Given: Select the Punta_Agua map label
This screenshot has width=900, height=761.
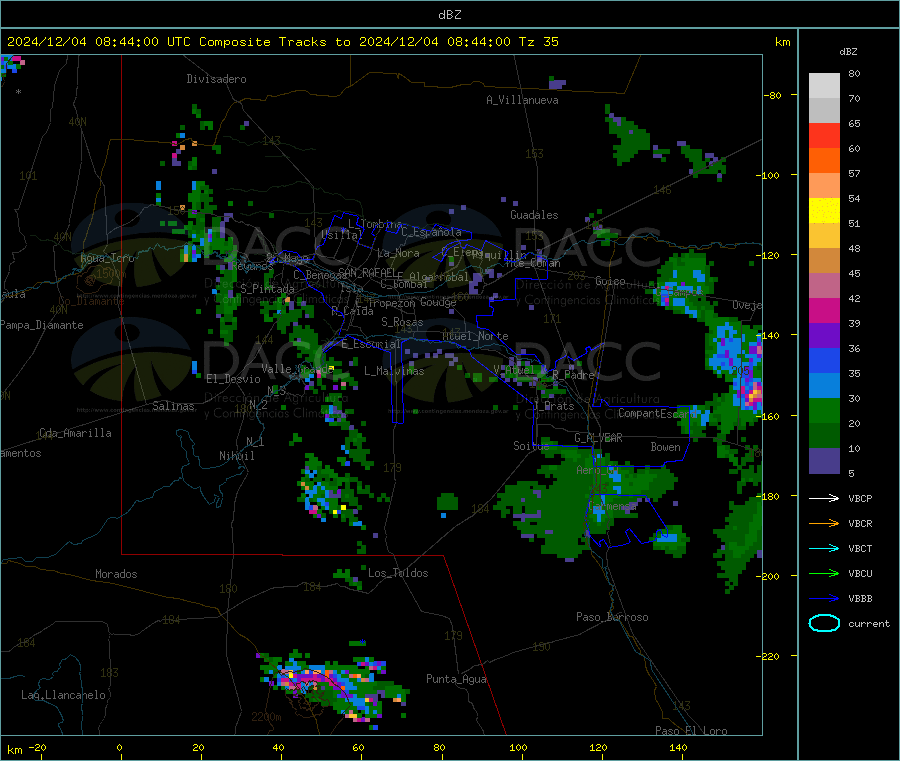Looking at the screenshot, I should tap(456, 679).
